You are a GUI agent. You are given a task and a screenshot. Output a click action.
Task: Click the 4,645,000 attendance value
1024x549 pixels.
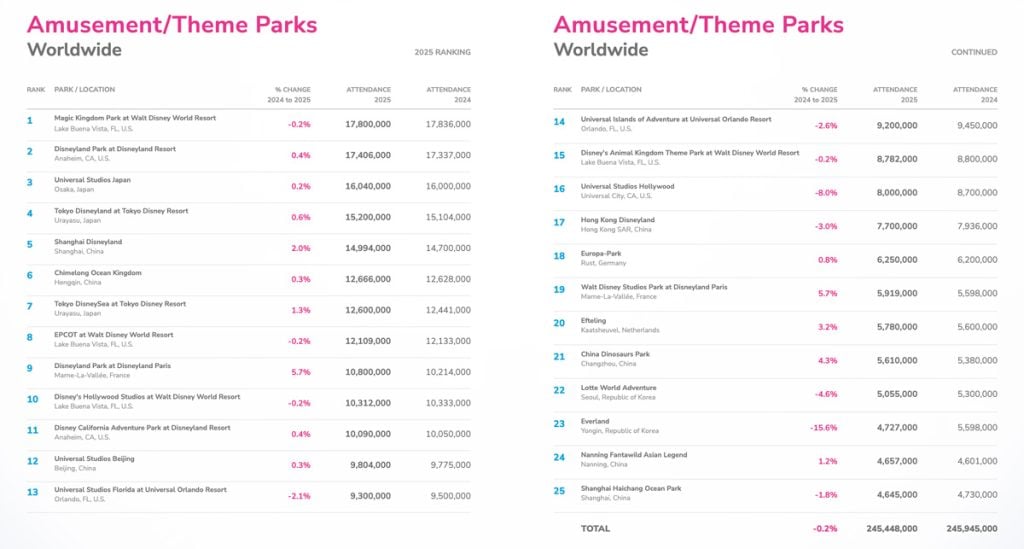[897, 495]
